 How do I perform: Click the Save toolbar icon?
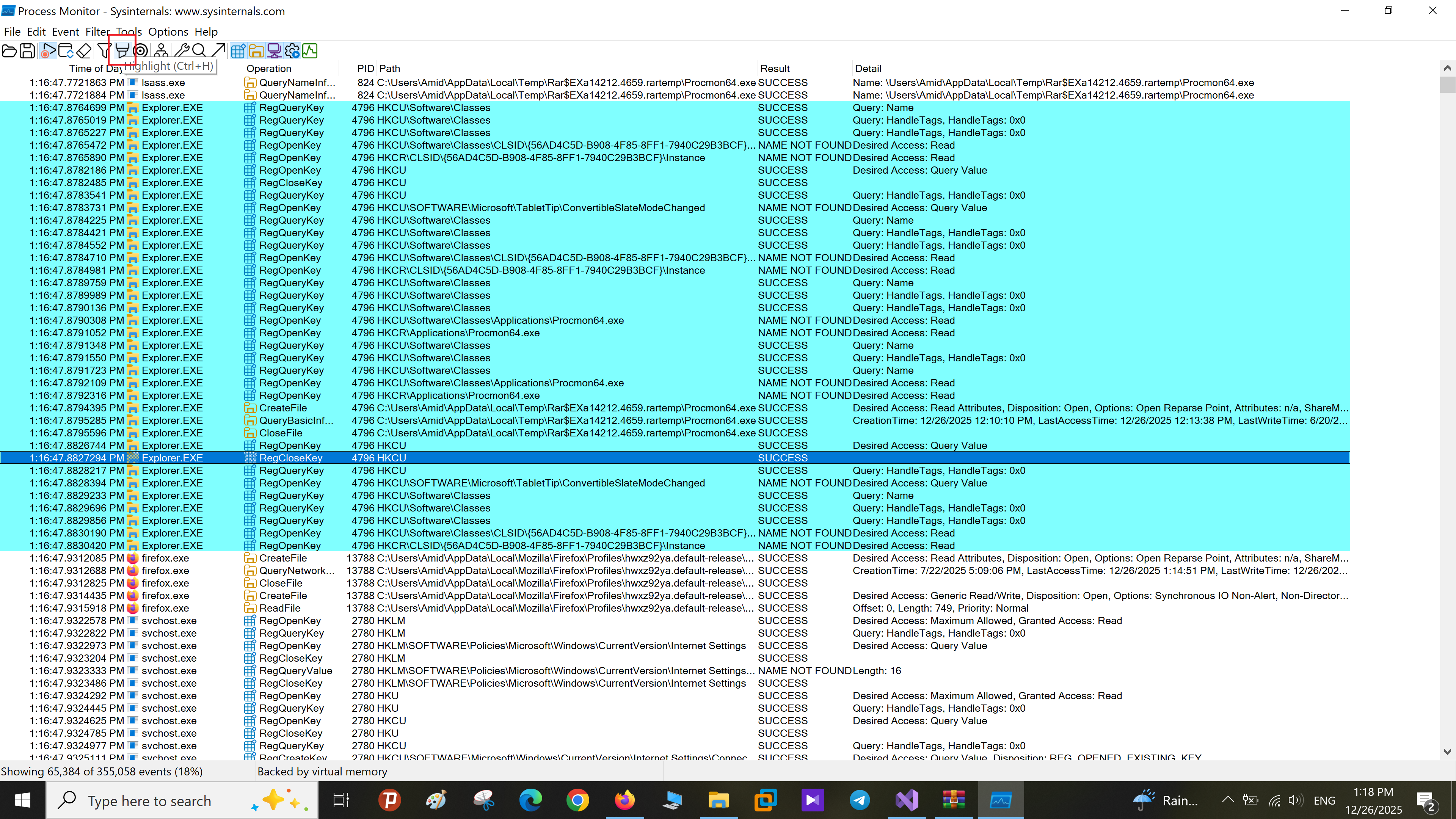tap(27, 51)
